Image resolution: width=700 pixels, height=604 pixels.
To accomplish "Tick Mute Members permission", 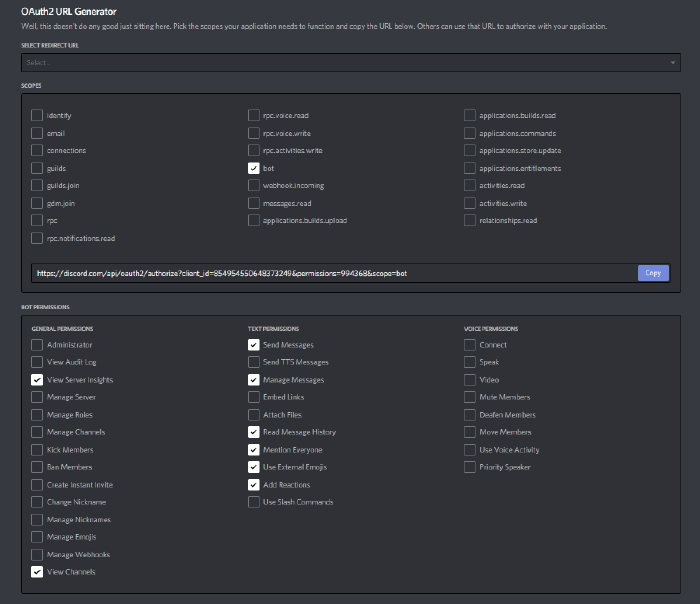I will (x=470, y=397).
